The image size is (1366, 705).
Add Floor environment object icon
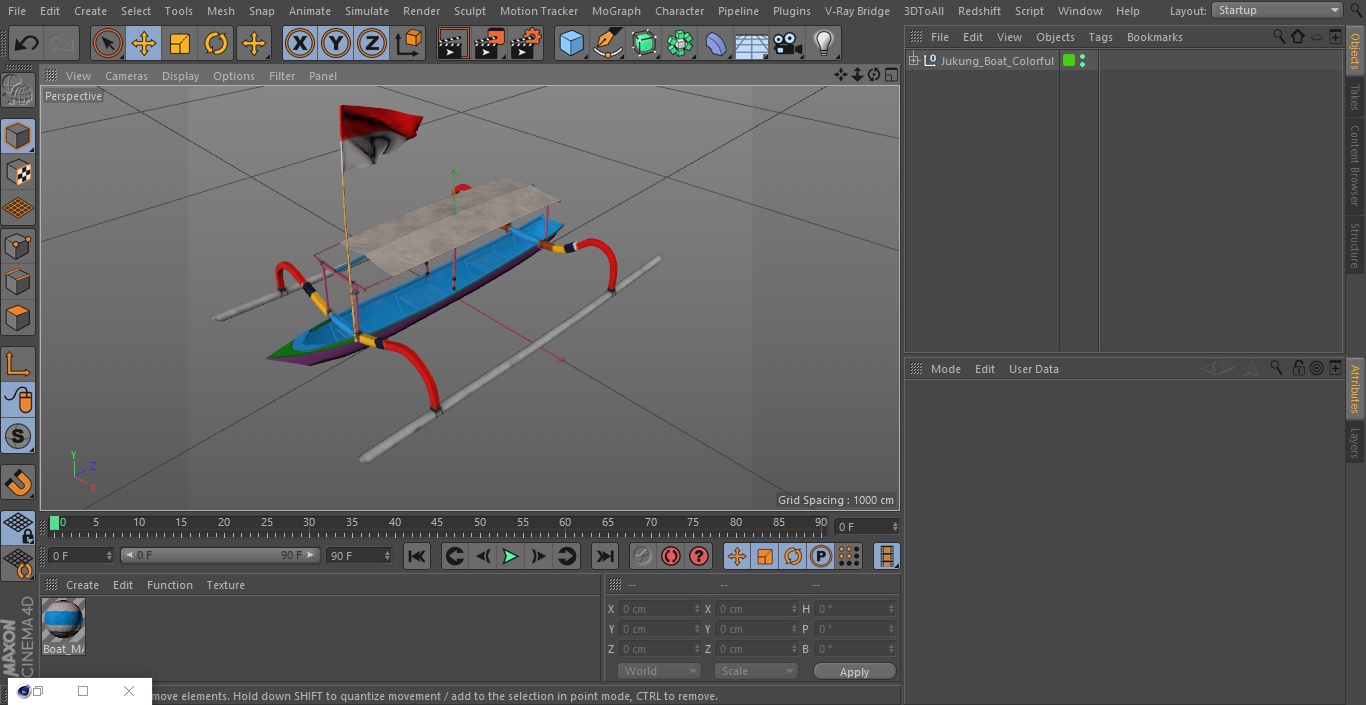click(x=752, y=43)
